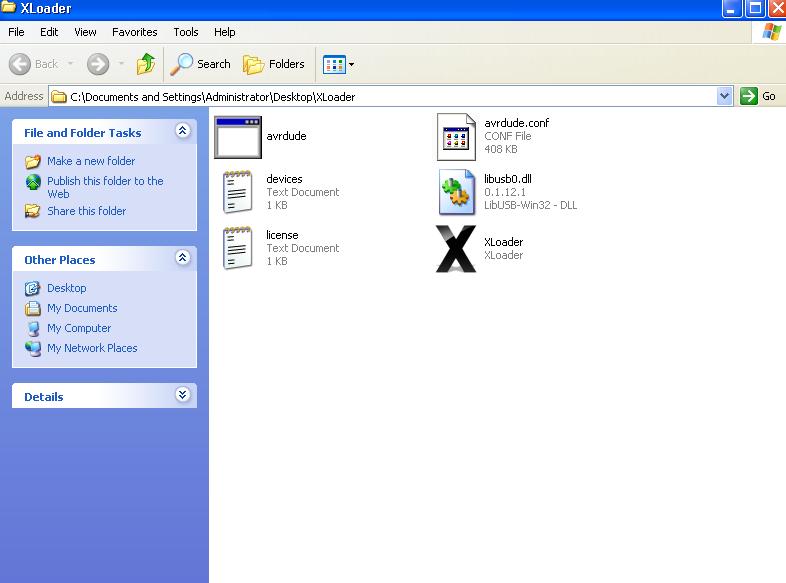Click the Share this folder icon
Screen dimensions: 786x583
[x=33, y=211]
